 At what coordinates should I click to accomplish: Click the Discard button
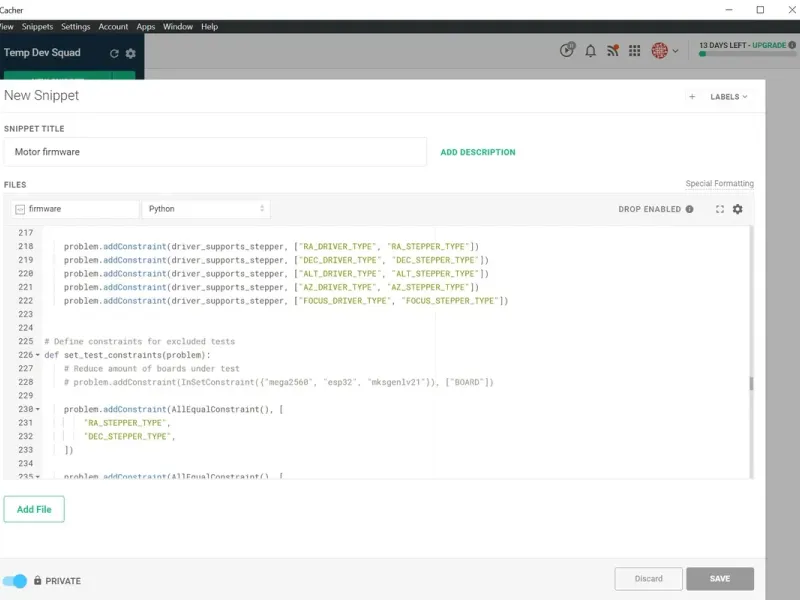648,579
